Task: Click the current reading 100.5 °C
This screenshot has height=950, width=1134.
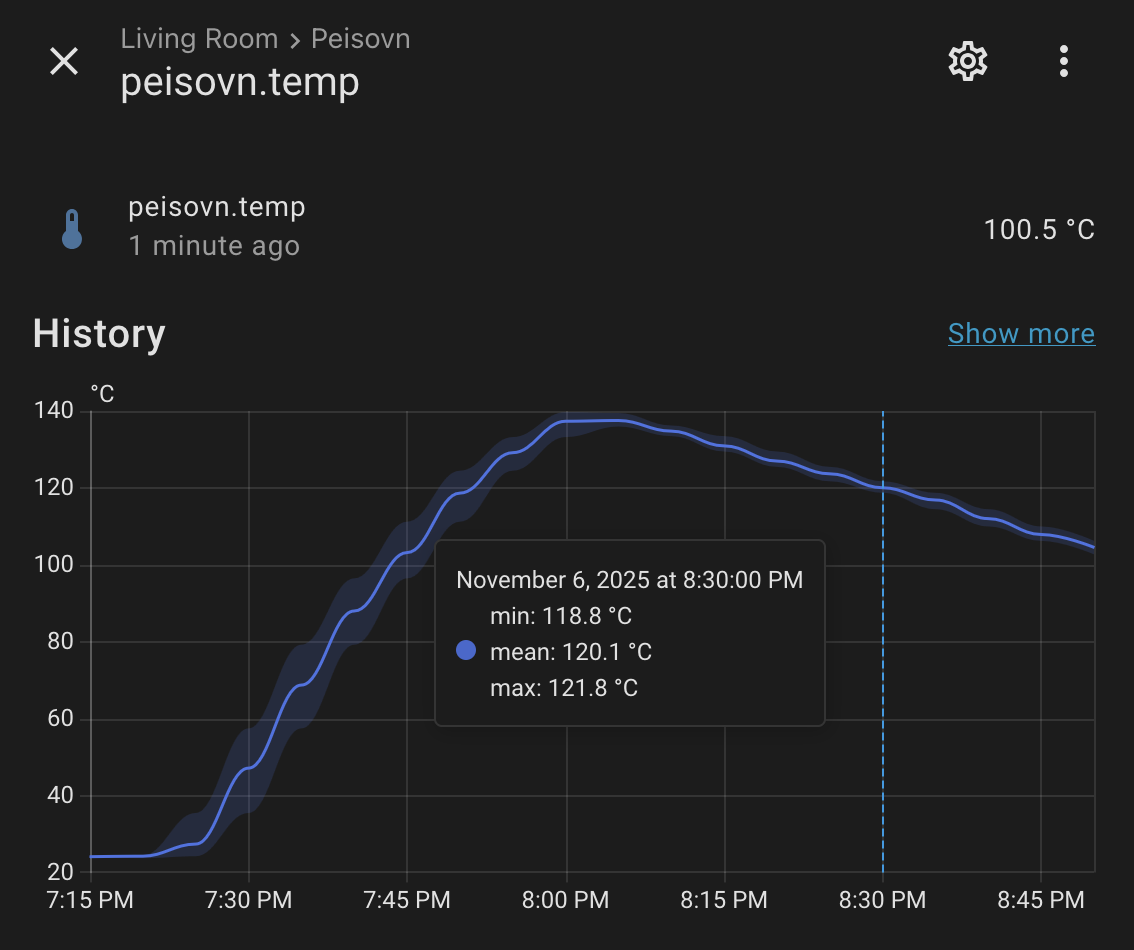Action: 1038,229
